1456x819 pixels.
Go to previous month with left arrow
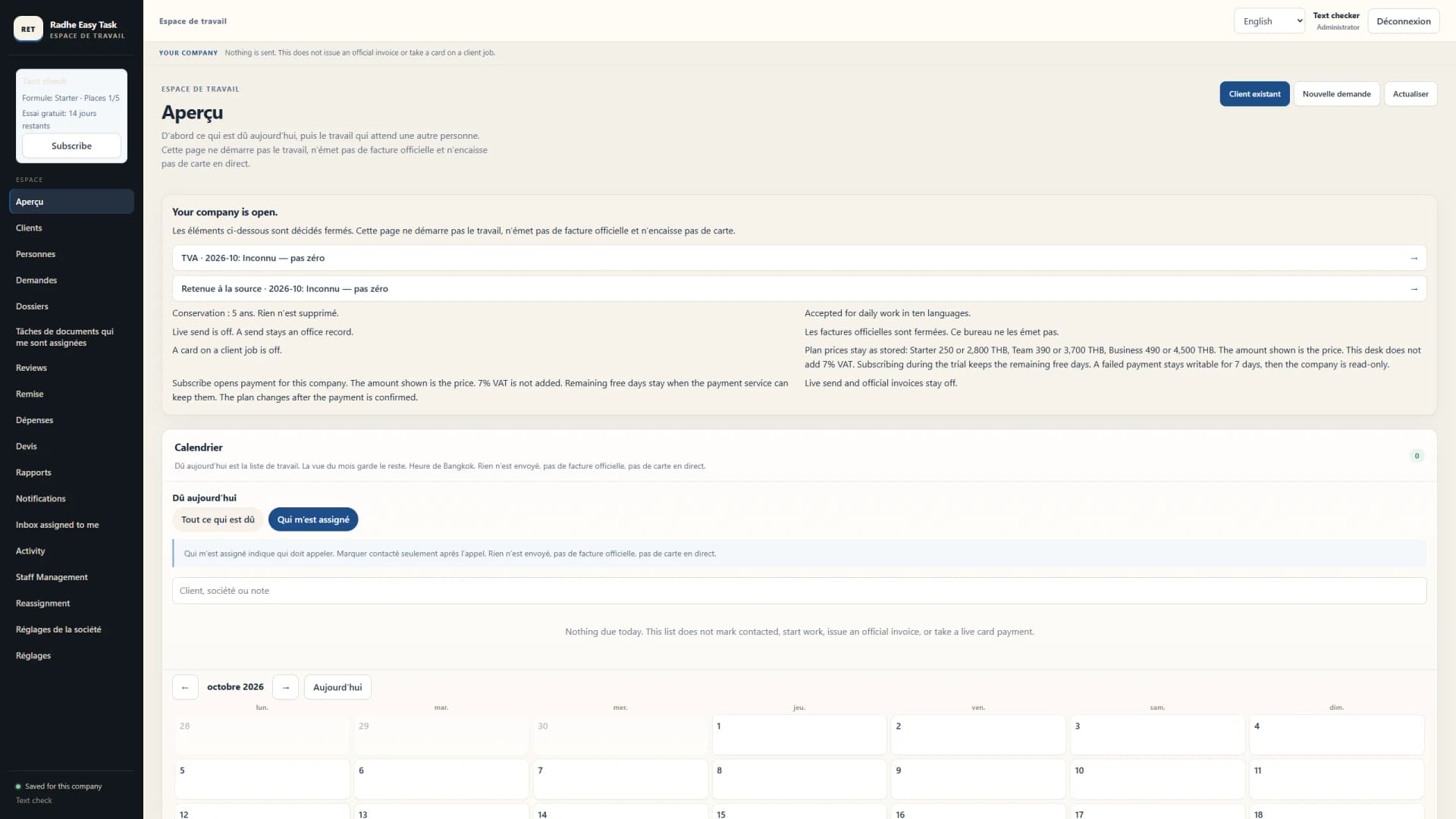pyautogui.click(x=185, y=687)
